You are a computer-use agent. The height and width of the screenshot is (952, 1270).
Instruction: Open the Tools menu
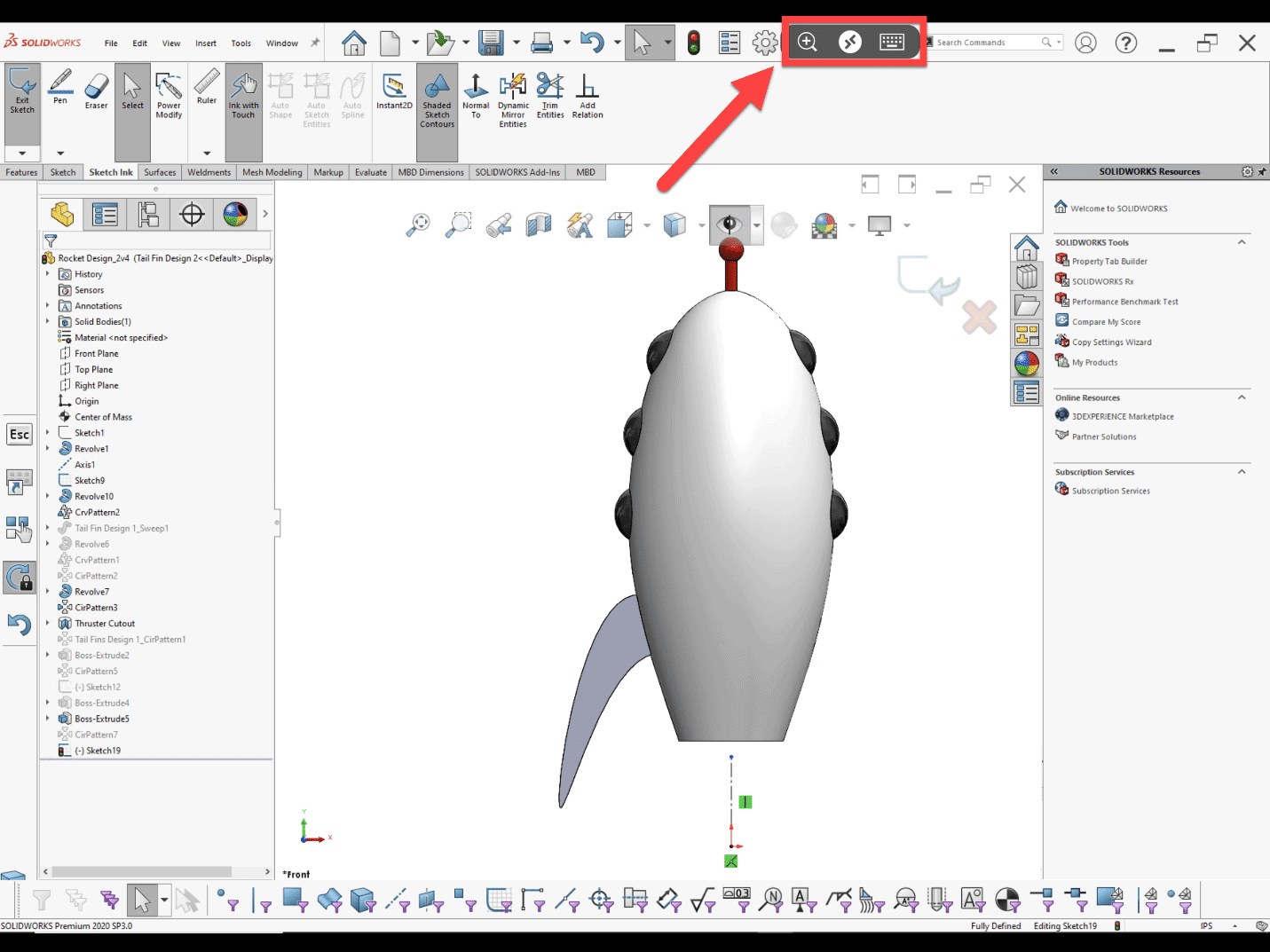coord(241,43)
